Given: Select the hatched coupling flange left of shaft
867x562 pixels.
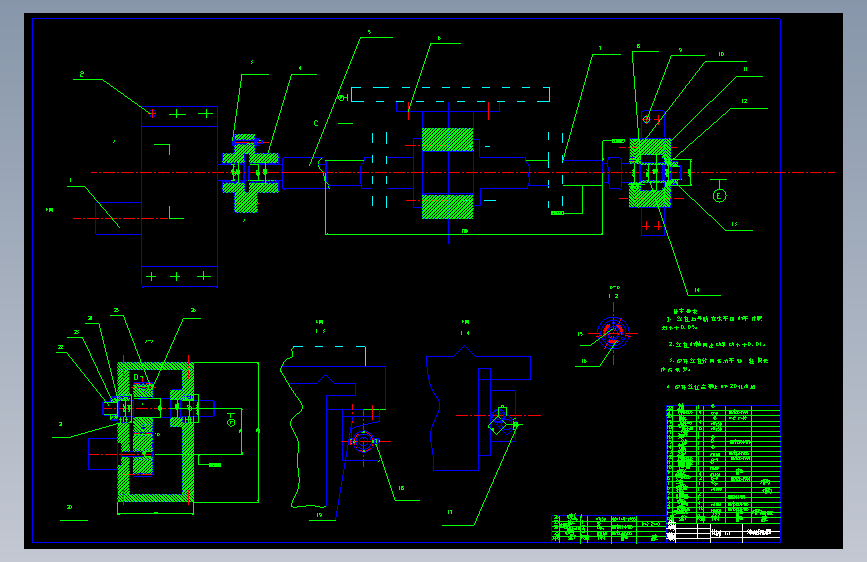Looking at the screenshot, I should click(250, 173).
